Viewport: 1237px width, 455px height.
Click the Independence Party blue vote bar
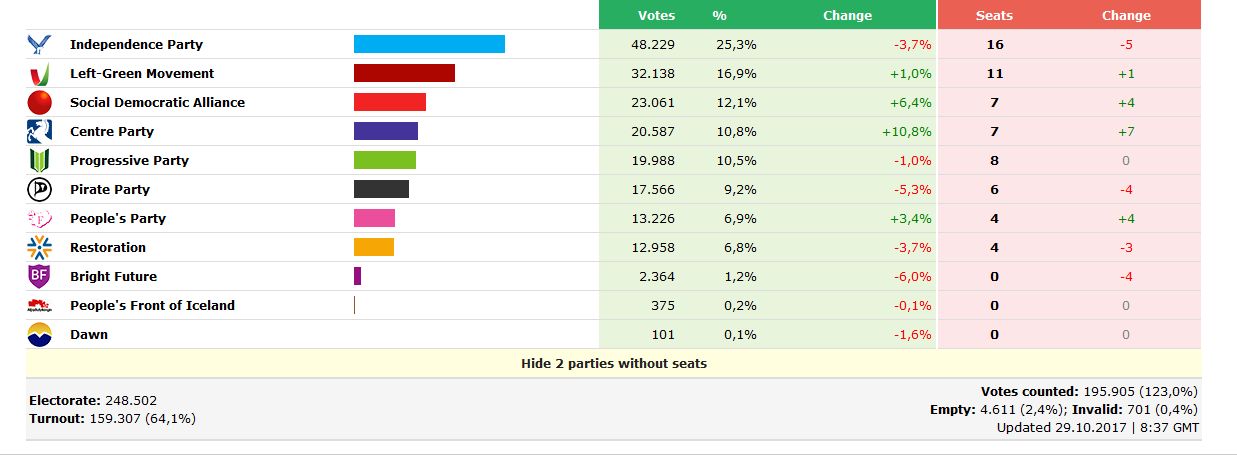click(429, 45)
